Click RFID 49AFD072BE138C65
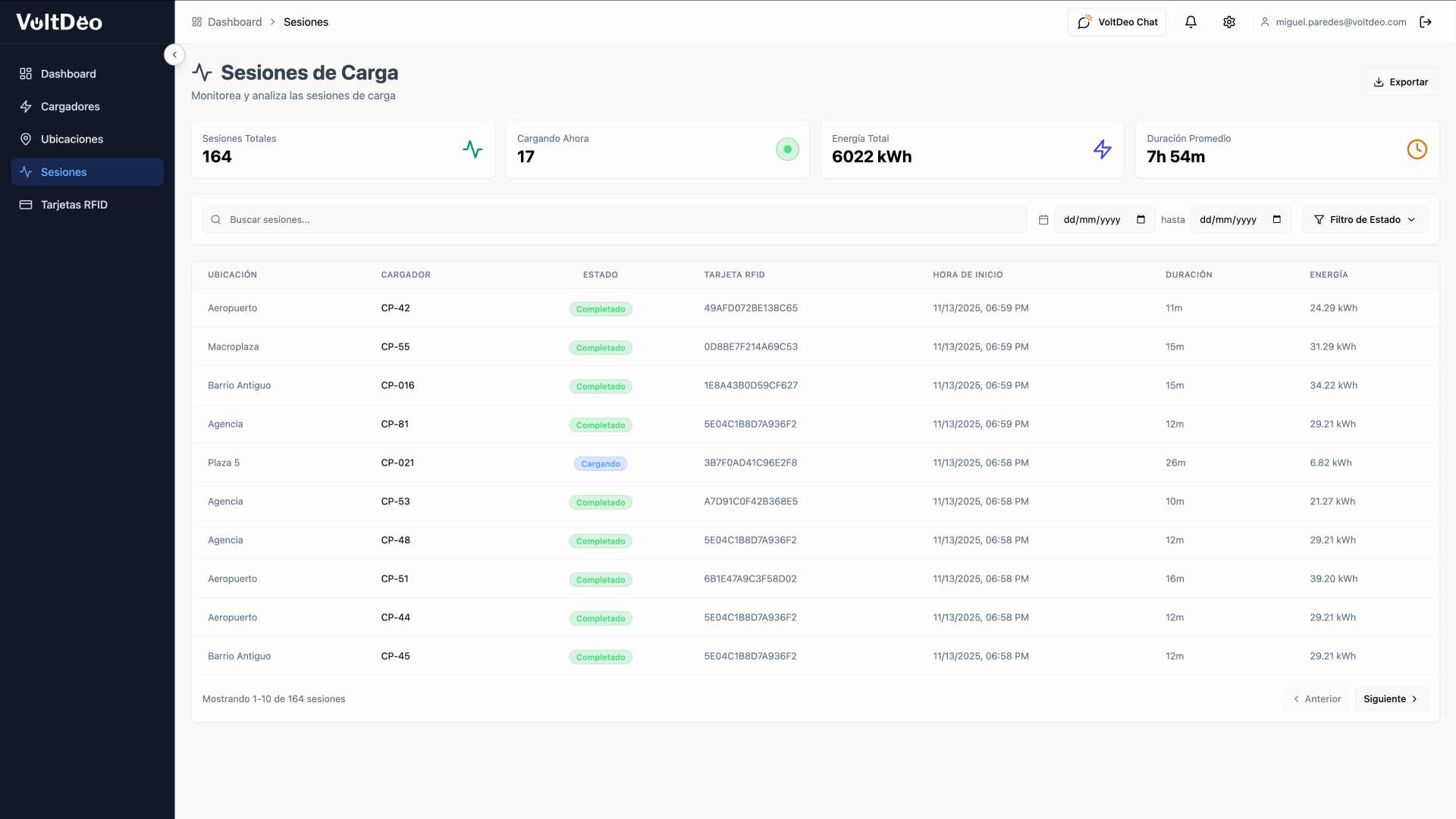 click(751, 308)
